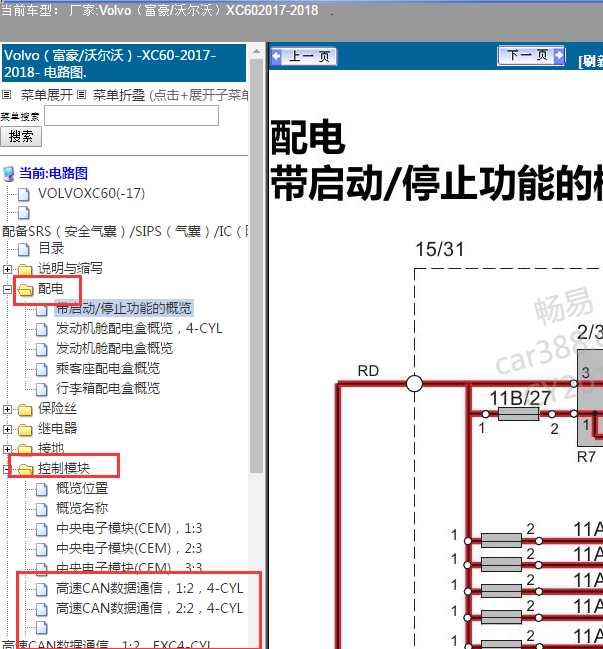The height and width of the screenshot is (649, 603).
Task: Click page icon beside 概览名称
Action: [x=42, y=510]
